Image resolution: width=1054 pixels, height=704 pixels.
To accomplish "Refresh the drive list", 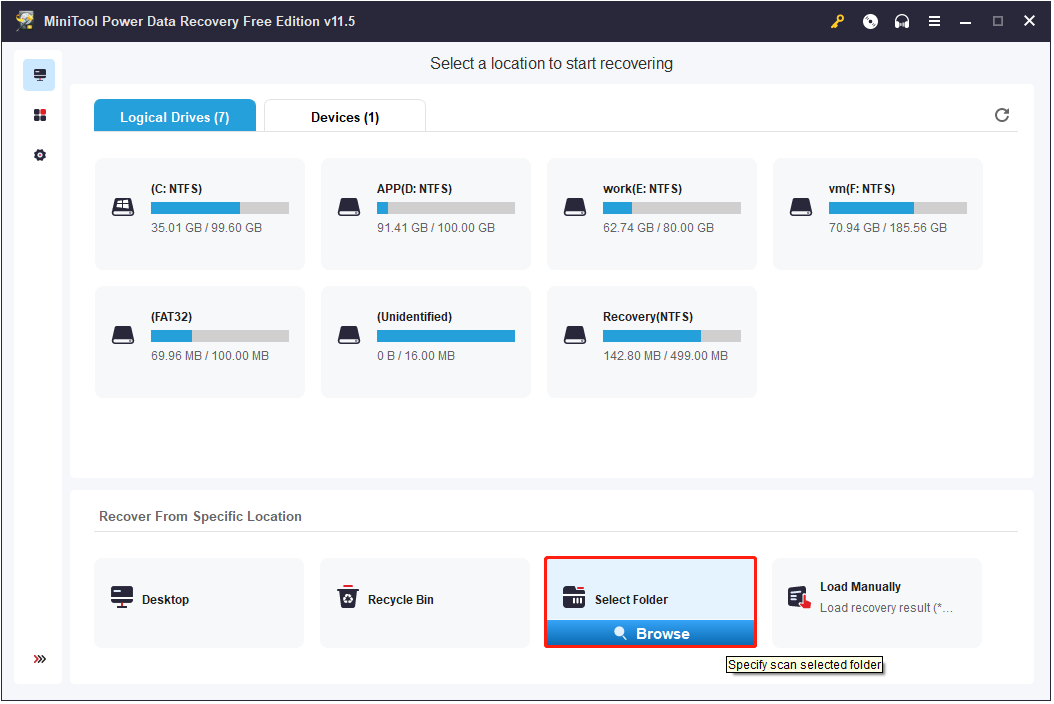I will pyautogui.click(x=1002, y=115).
